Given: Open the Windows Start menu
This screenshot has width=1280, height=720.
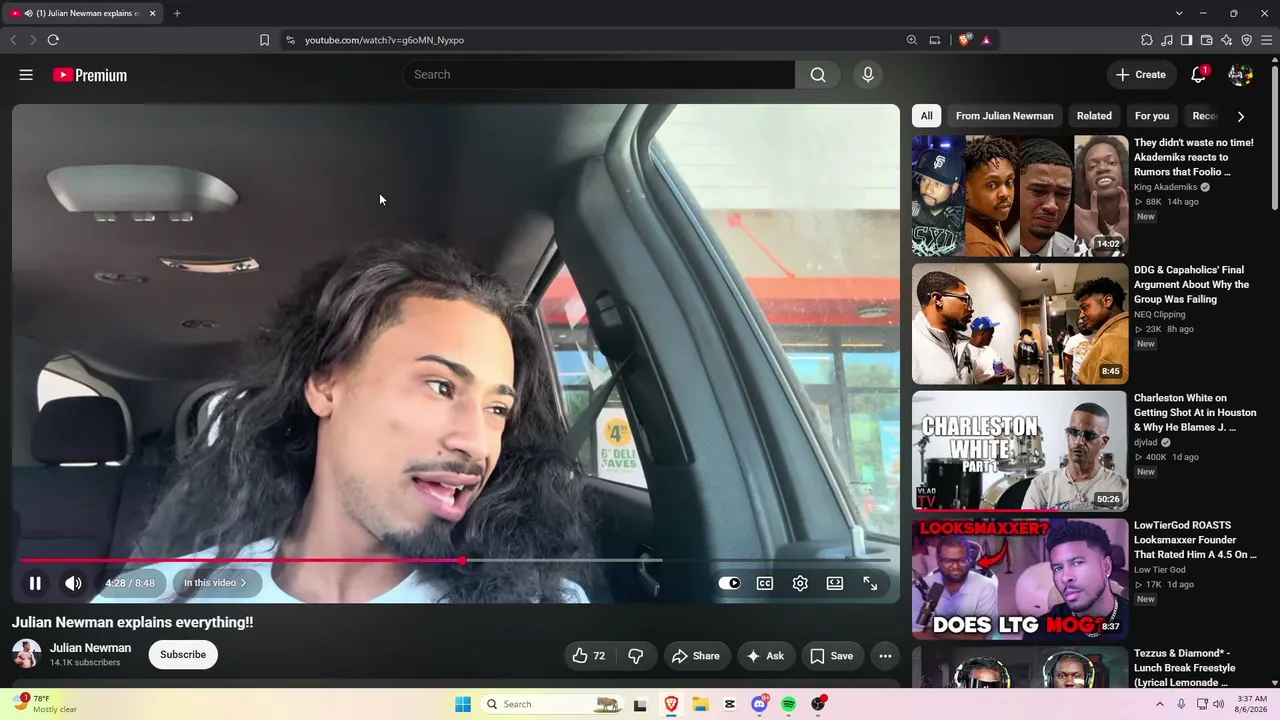Looking at the screenshot, I should (x=463, y=704).
